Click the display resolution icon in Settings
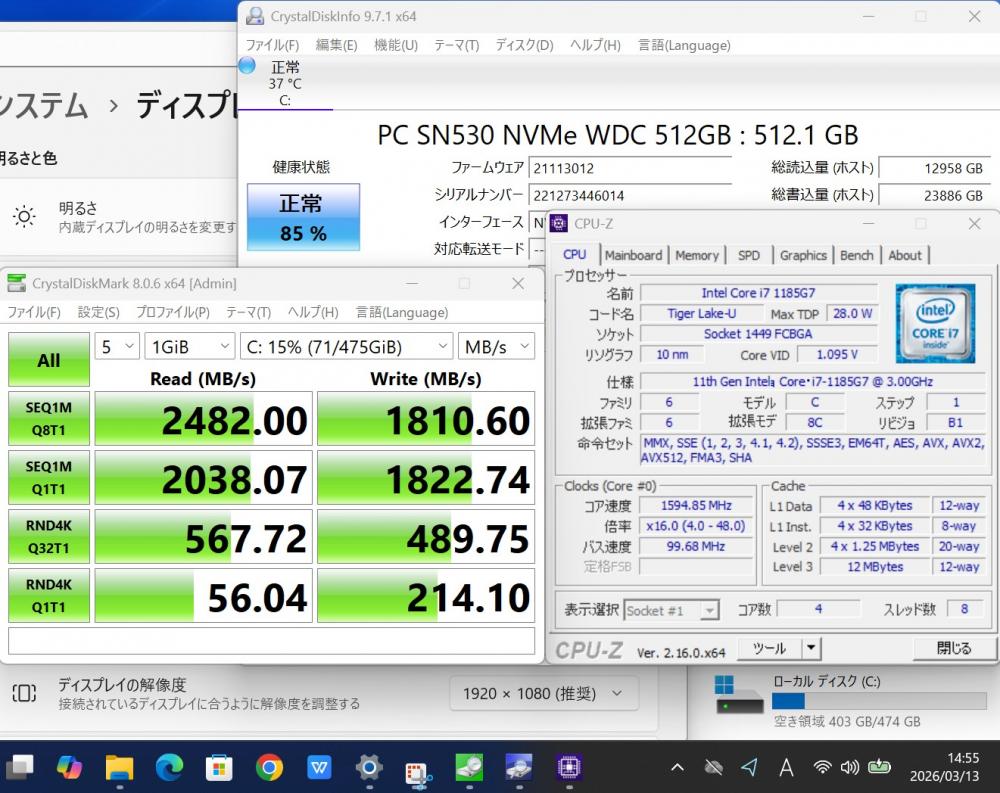Viewport: 1000px width, 793px height. tap(24, 693)
